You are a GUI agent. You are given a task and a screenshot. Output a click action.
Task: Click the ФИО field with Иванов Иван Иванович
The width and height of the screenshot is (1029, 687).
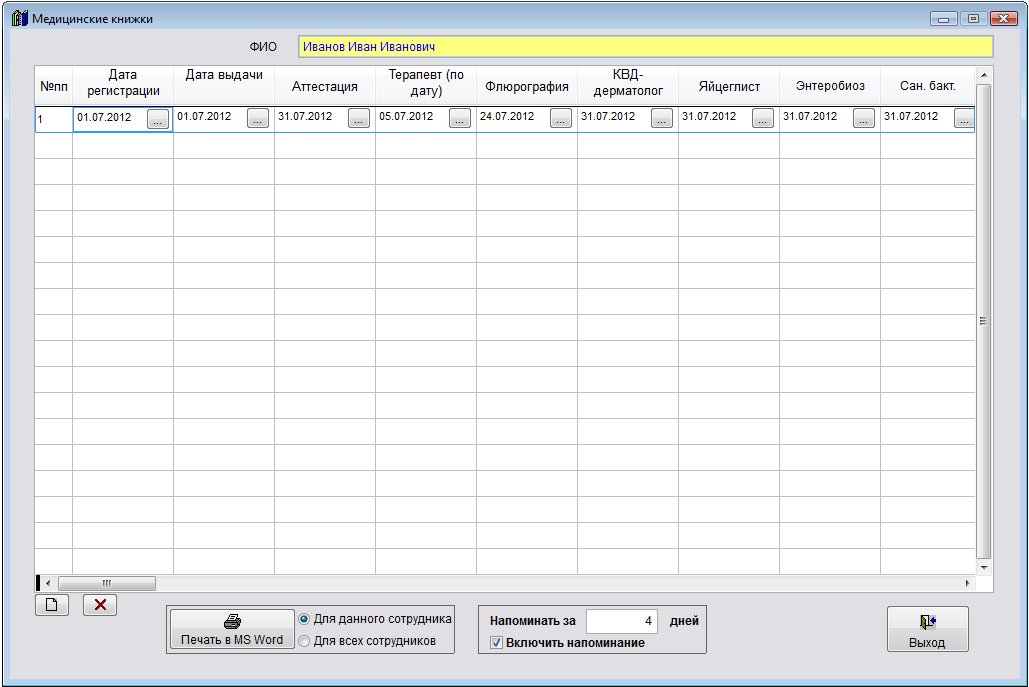(x=645, y=47)
